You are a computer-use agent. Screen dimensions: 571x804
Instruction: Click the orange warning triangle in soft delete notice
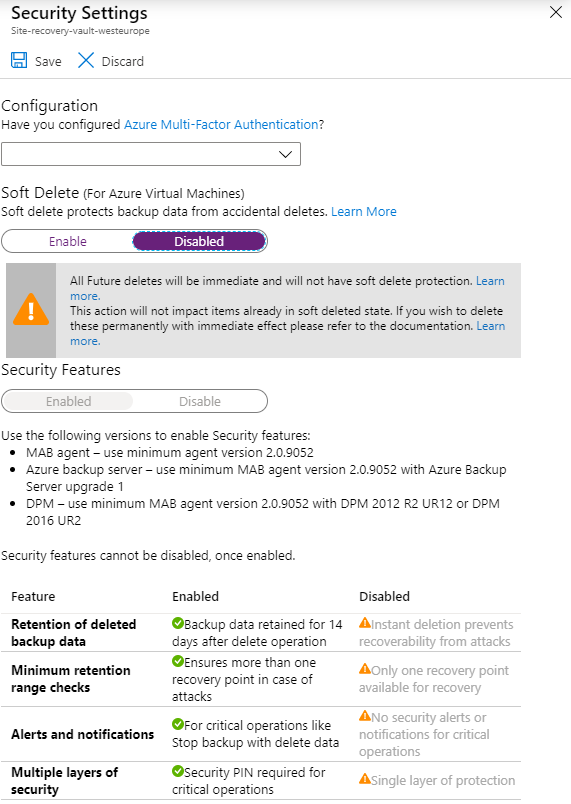[31, 310]
